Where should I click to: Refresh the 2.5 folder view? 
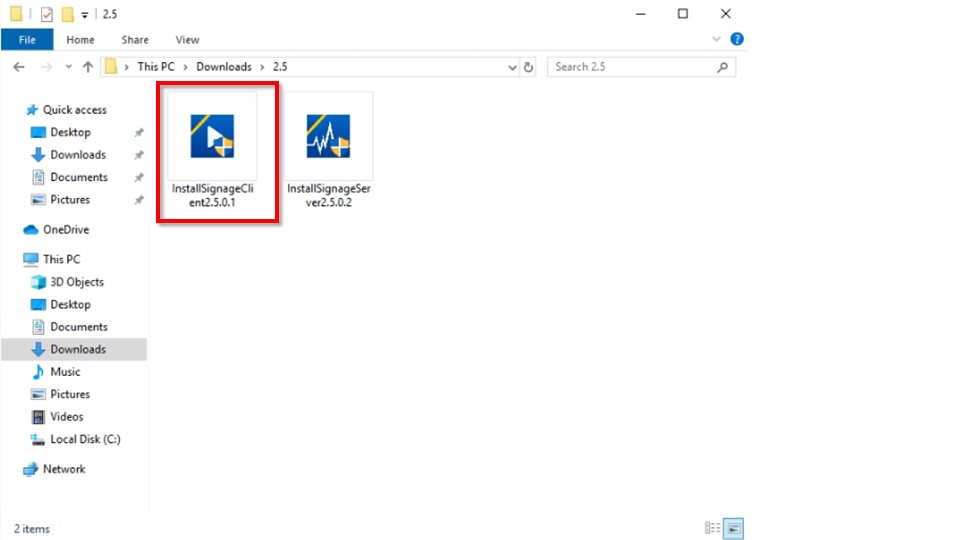(529, 67)
